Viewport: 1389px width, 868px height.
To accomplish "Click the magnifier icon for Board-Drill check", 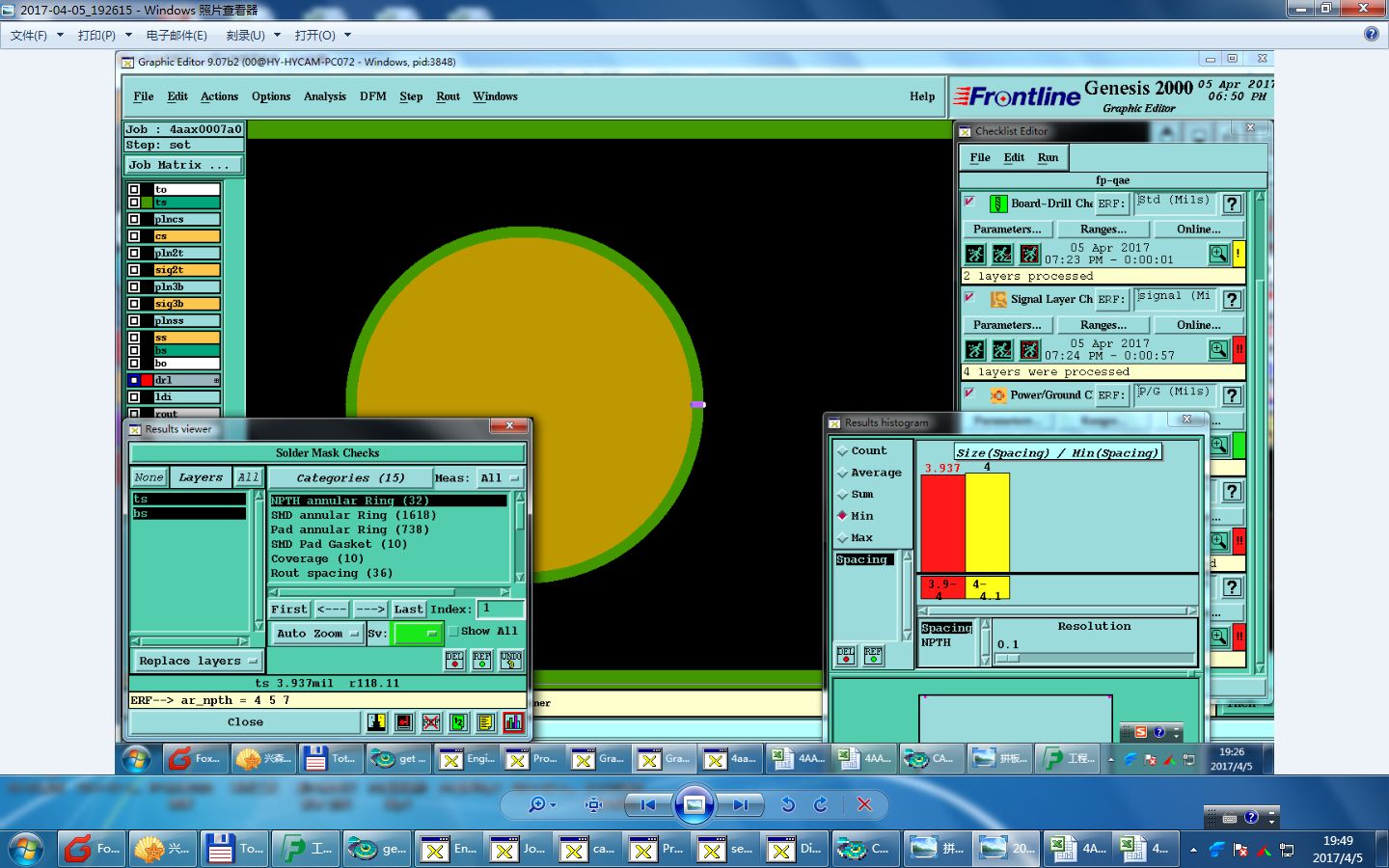I will pyautogui.click(x=1218, y=254).
